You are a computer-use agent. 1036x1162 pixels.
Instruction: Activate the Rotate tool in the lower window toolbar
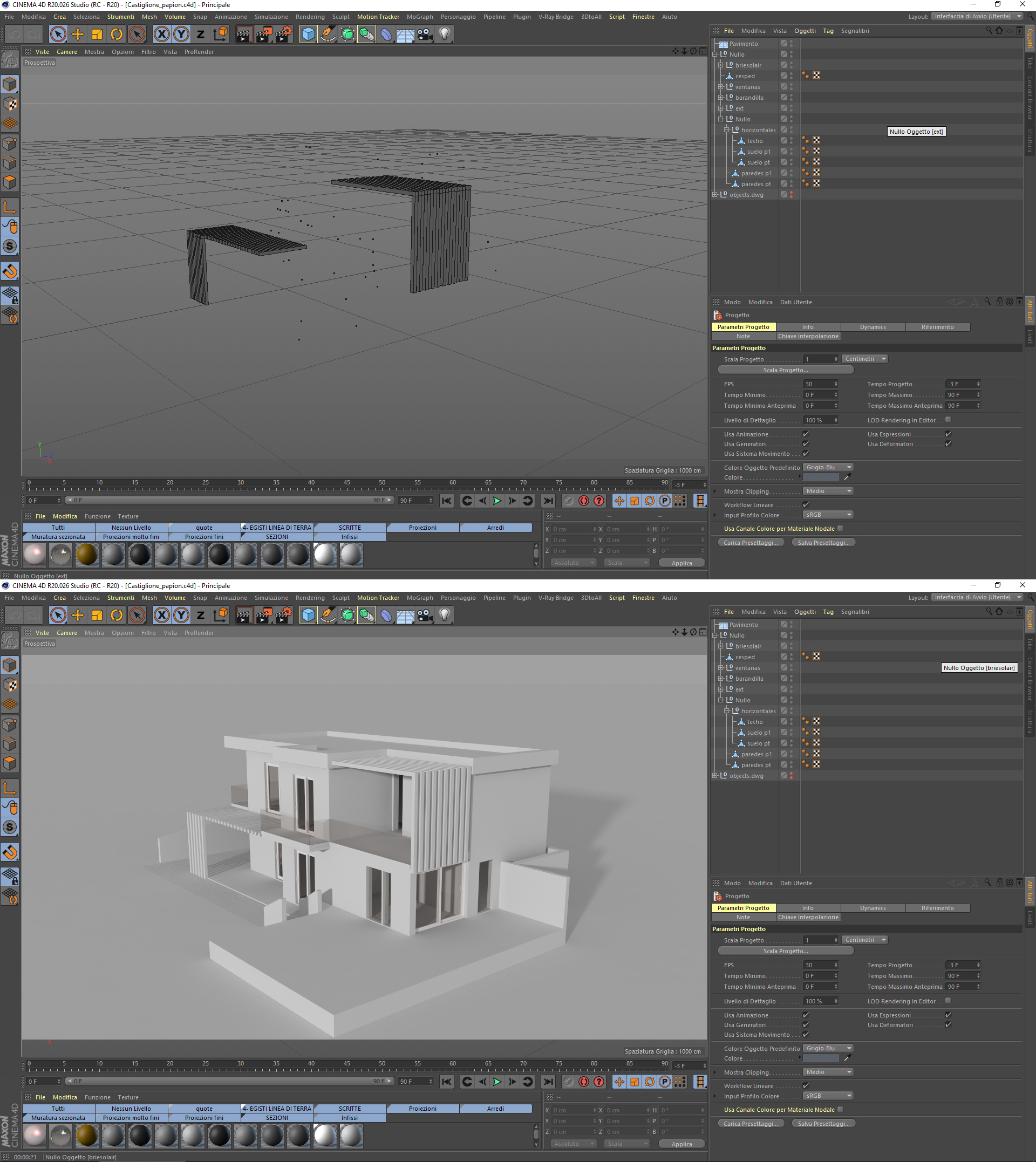click(x=117, y=615)
